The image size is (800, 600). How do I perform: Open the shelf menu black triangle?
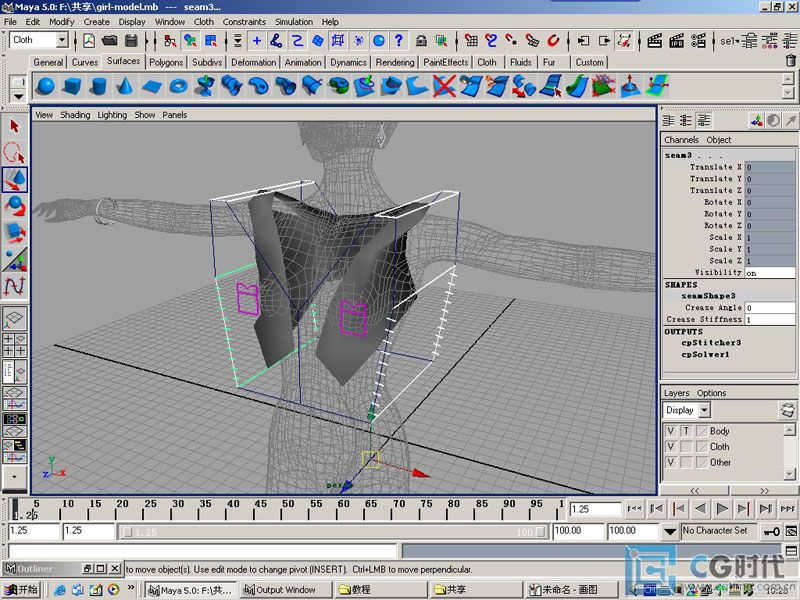(18, 96)
